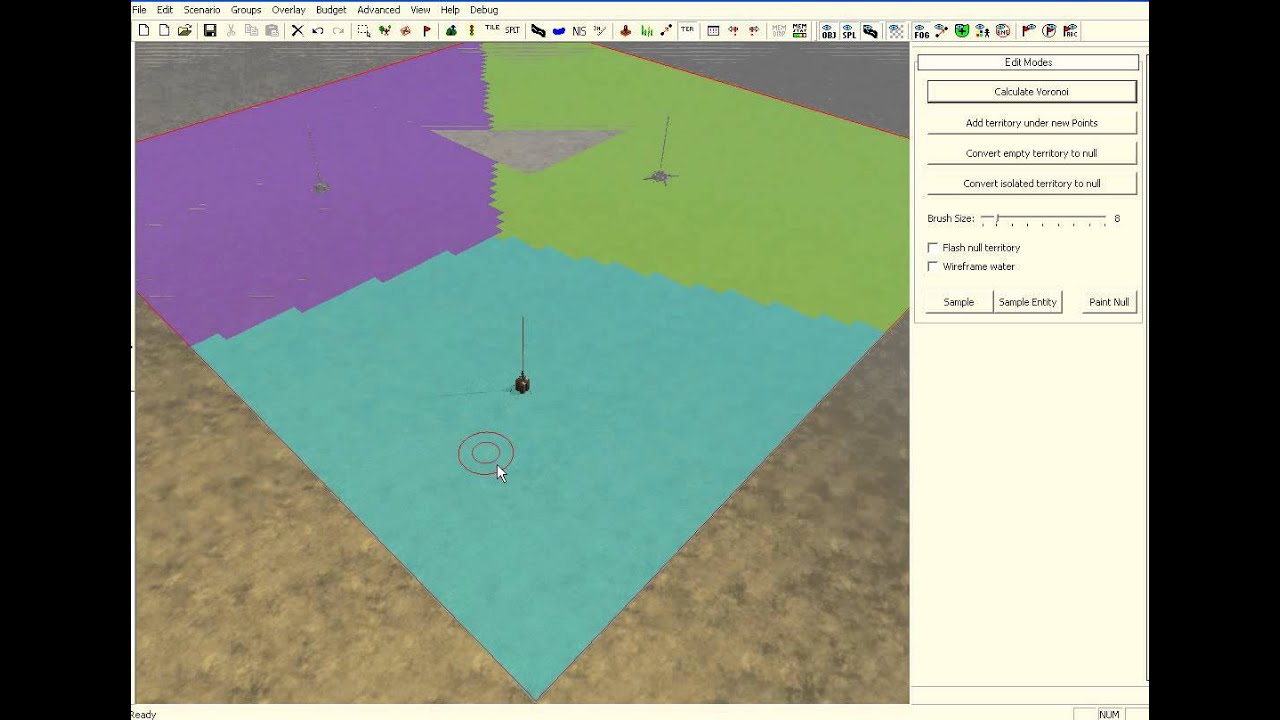Screen dimensions: 1280x720
Task: Click the first blank New document icon
Action: (144, 31)
